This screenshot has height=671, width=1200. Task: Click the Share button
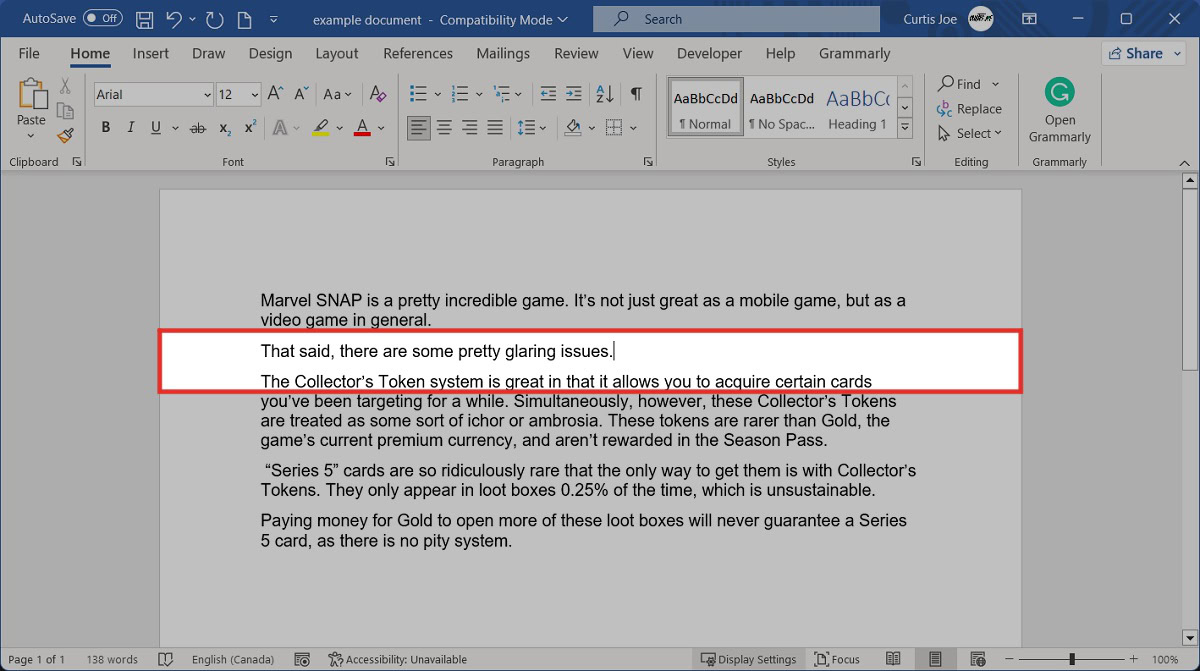click(1145, 54)
